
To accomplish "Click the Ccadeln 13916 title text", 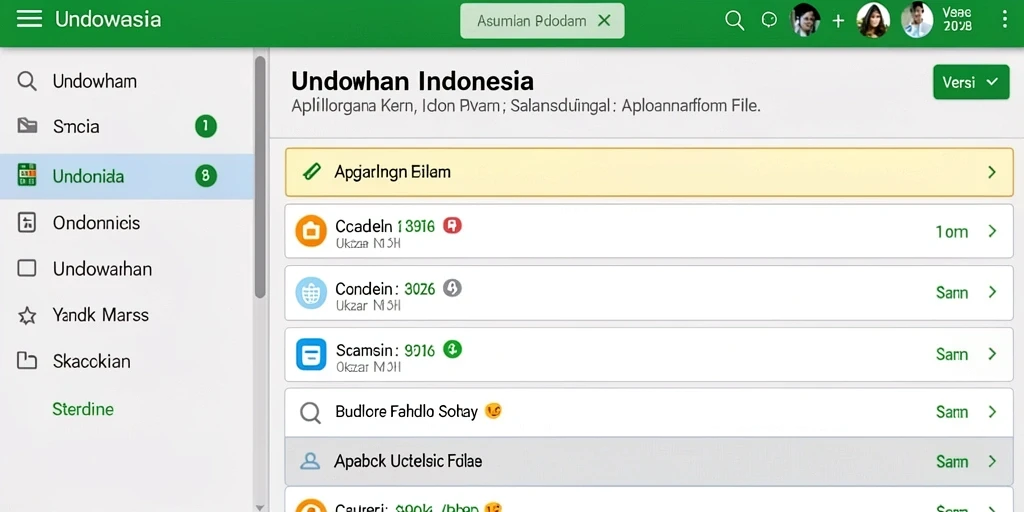I will (x=385, y=227).
